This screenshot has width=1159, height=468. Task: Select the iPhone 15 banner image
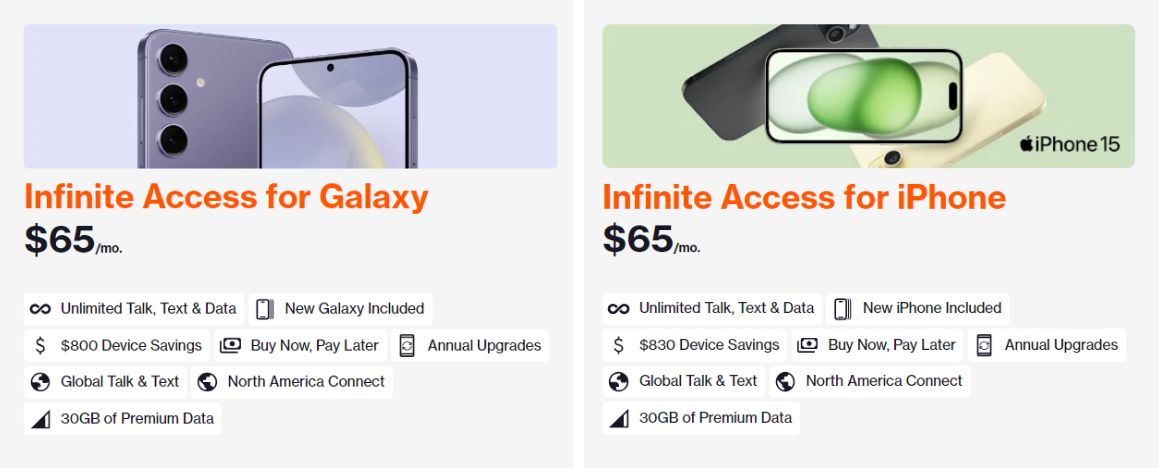point(868,96)
